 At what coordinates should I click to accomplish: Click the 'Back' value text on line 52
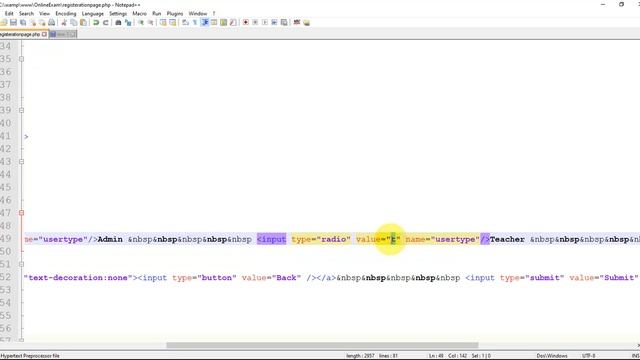(286, 278)
